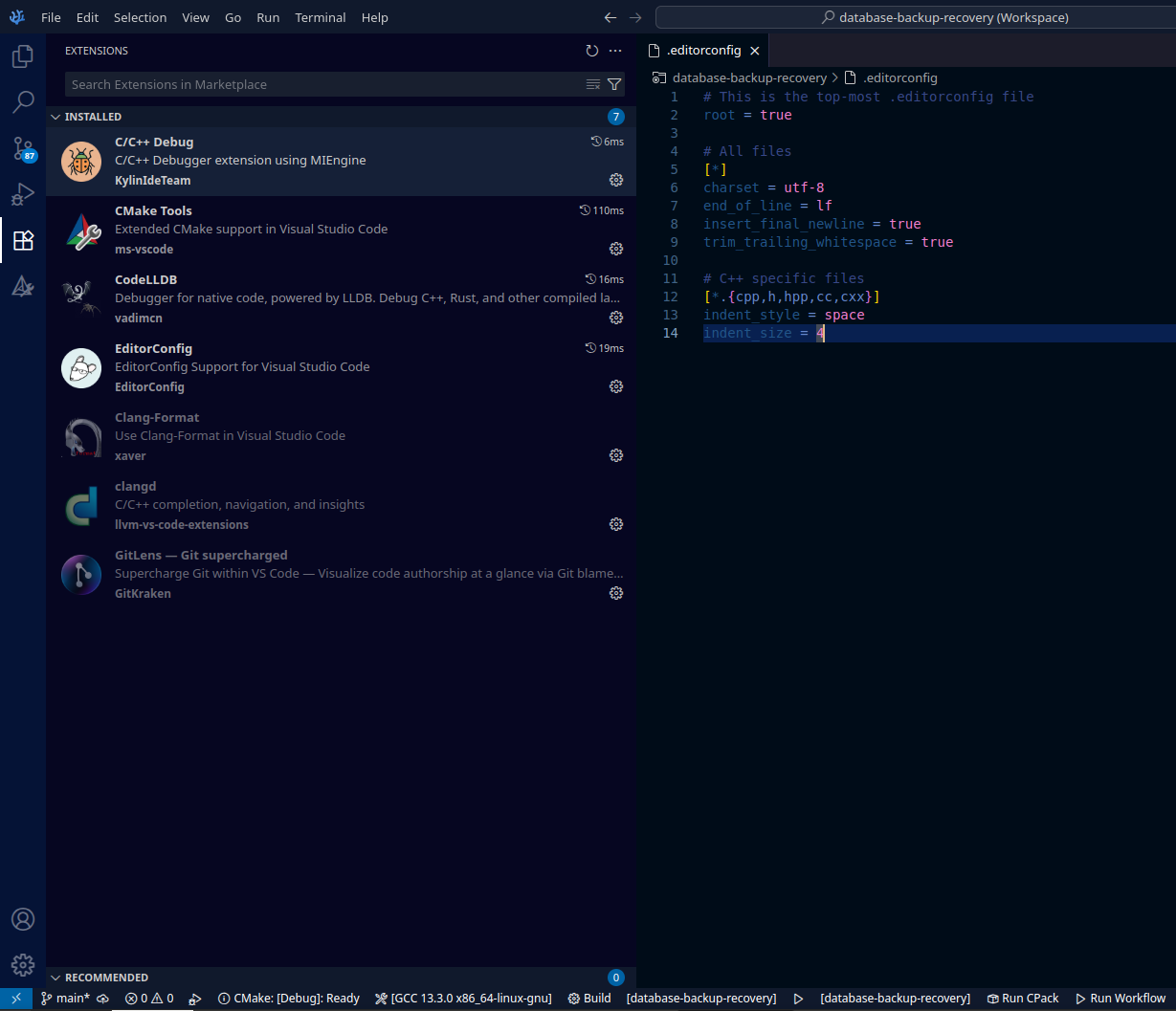This screenshot has height=1011, width=1176.
Task: Click Installed extensions count badge 7
Action: point(616,117)
